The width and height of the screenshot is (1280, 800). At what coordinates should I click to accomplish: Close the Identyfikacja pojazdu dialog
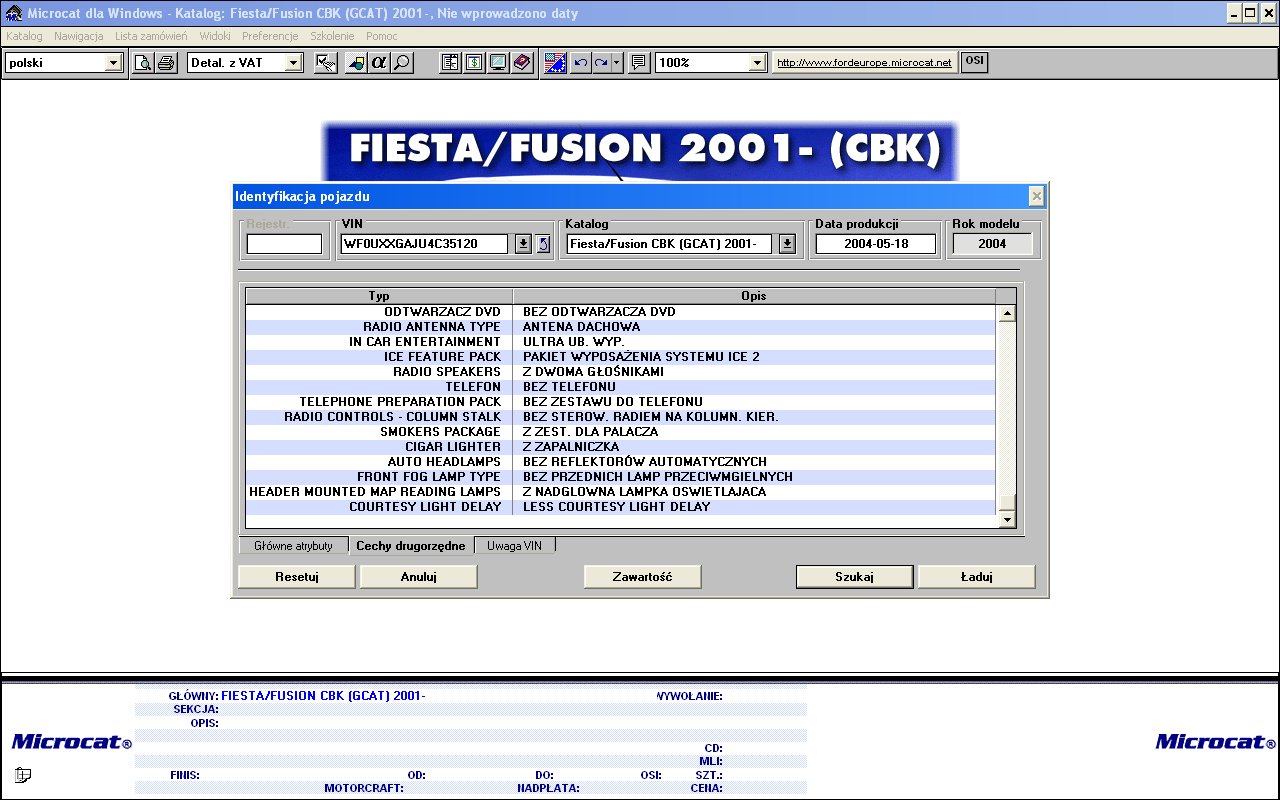point(1037,196)
